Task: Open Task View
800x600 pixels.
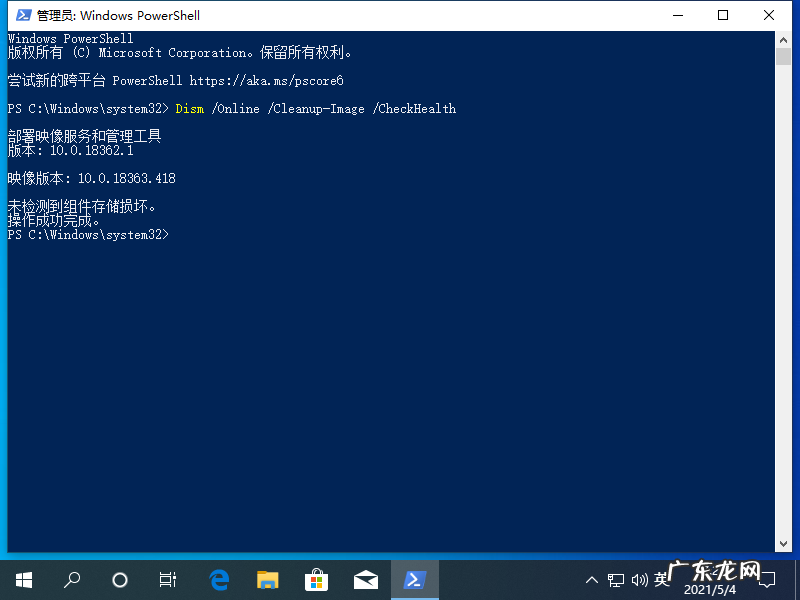Action: (x=167, y=579)
